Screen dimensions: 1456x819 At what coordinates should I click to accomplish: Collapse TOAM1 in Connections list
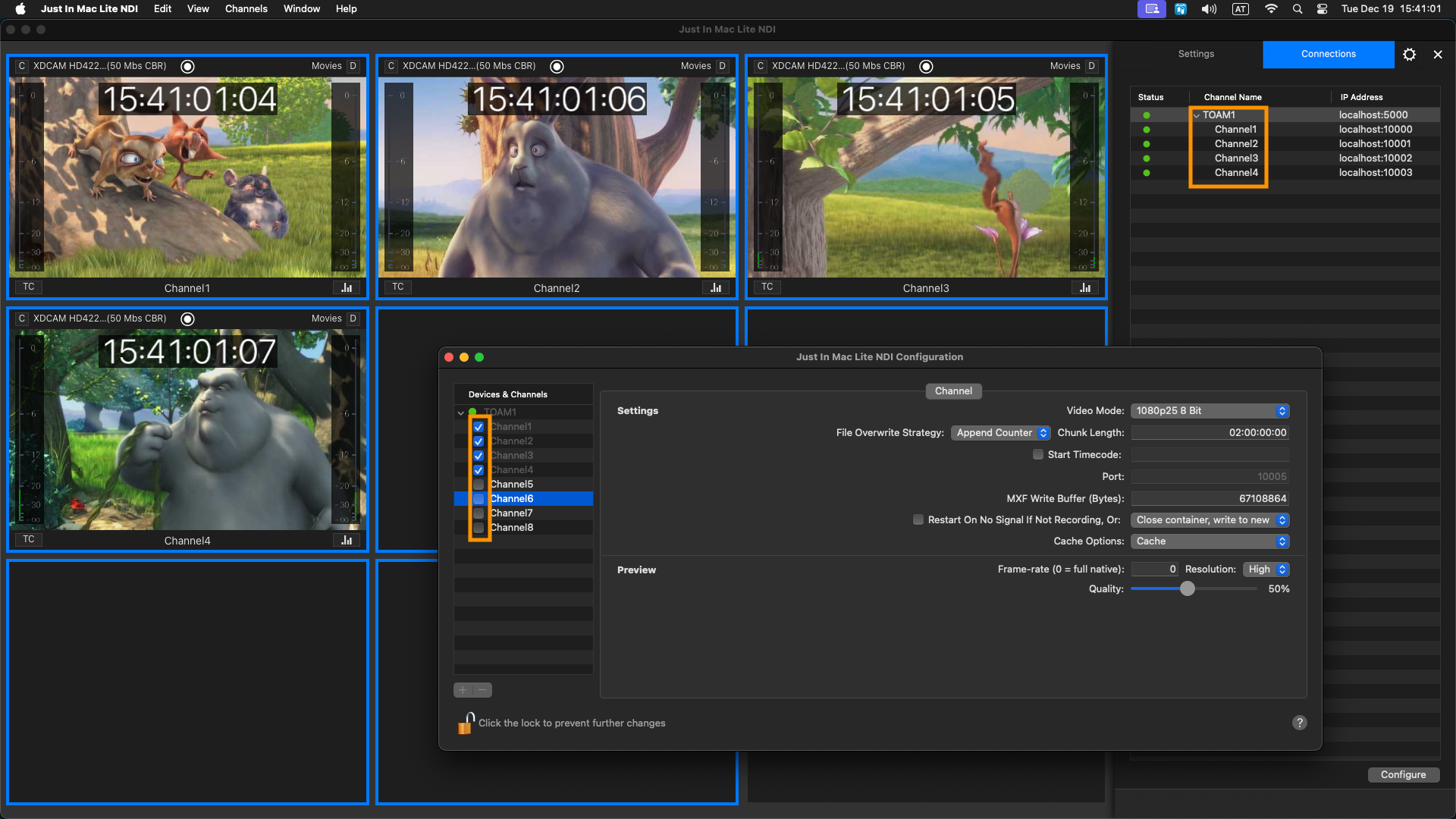click(x=1197, y=115)
